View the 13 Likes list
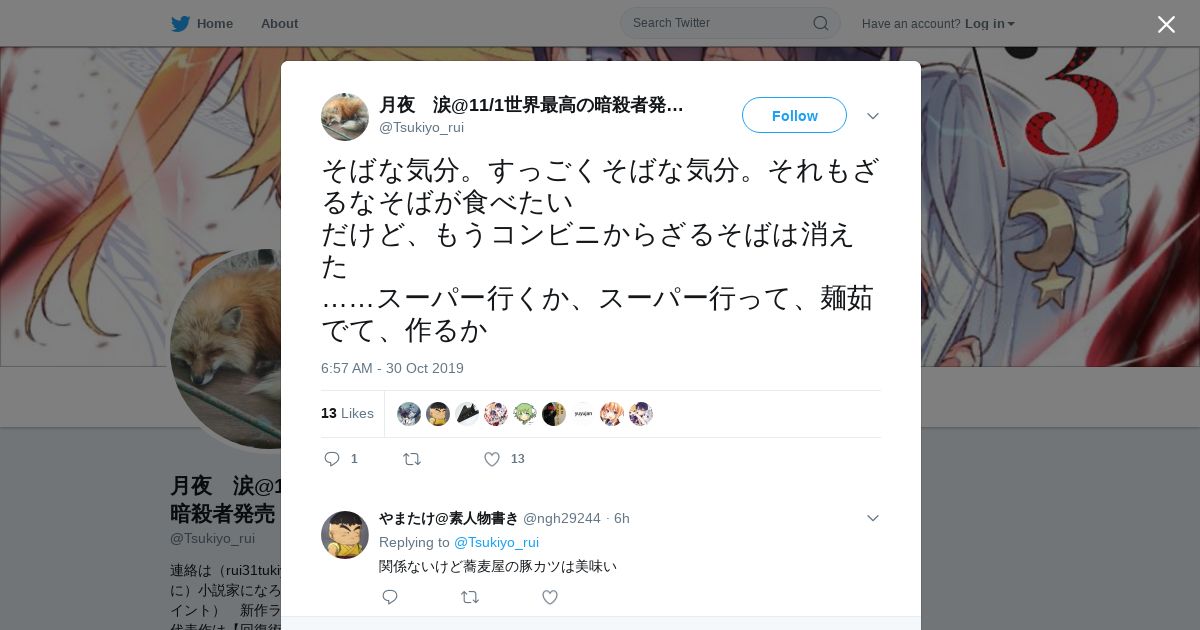This screenshot has height=630, width=1200. tap(347, 413)
